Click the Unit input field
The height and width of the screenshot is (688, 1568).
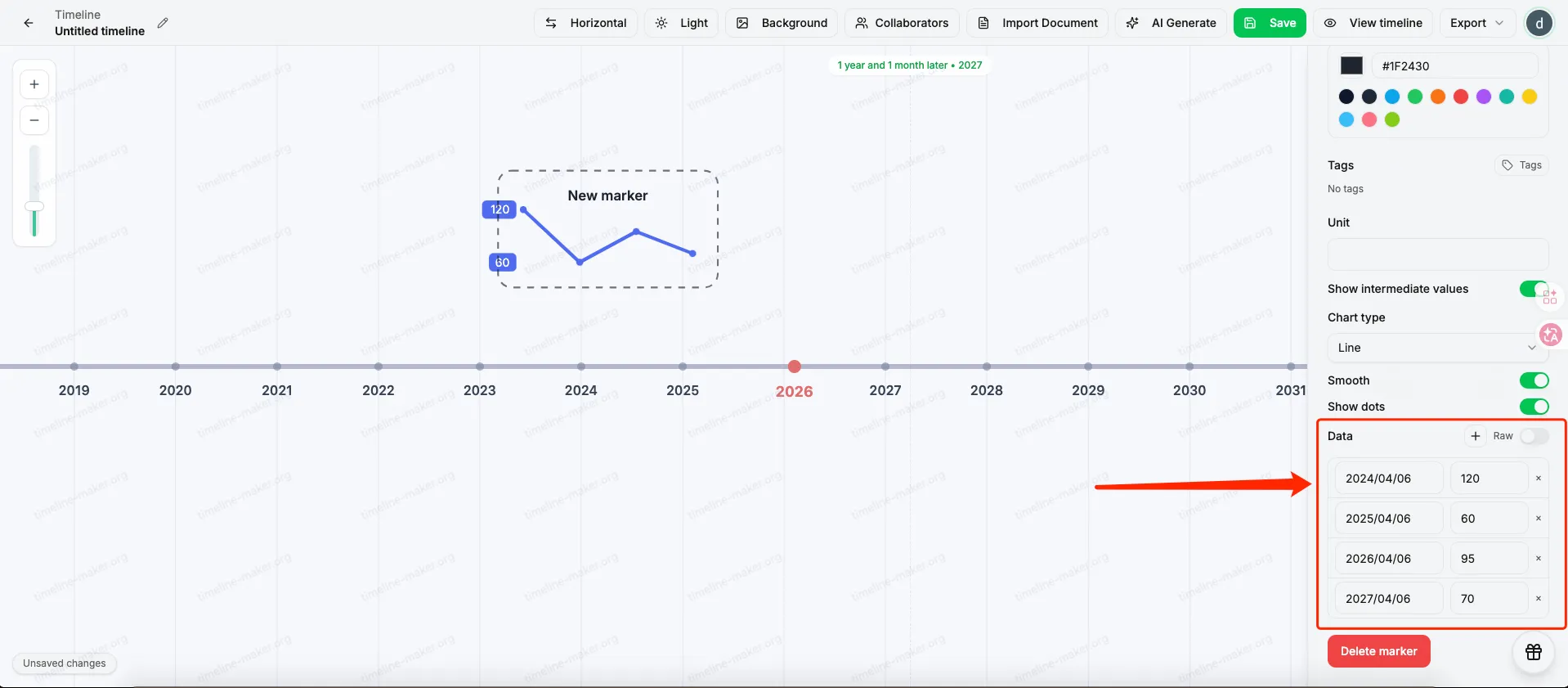tap(1438, 254)
